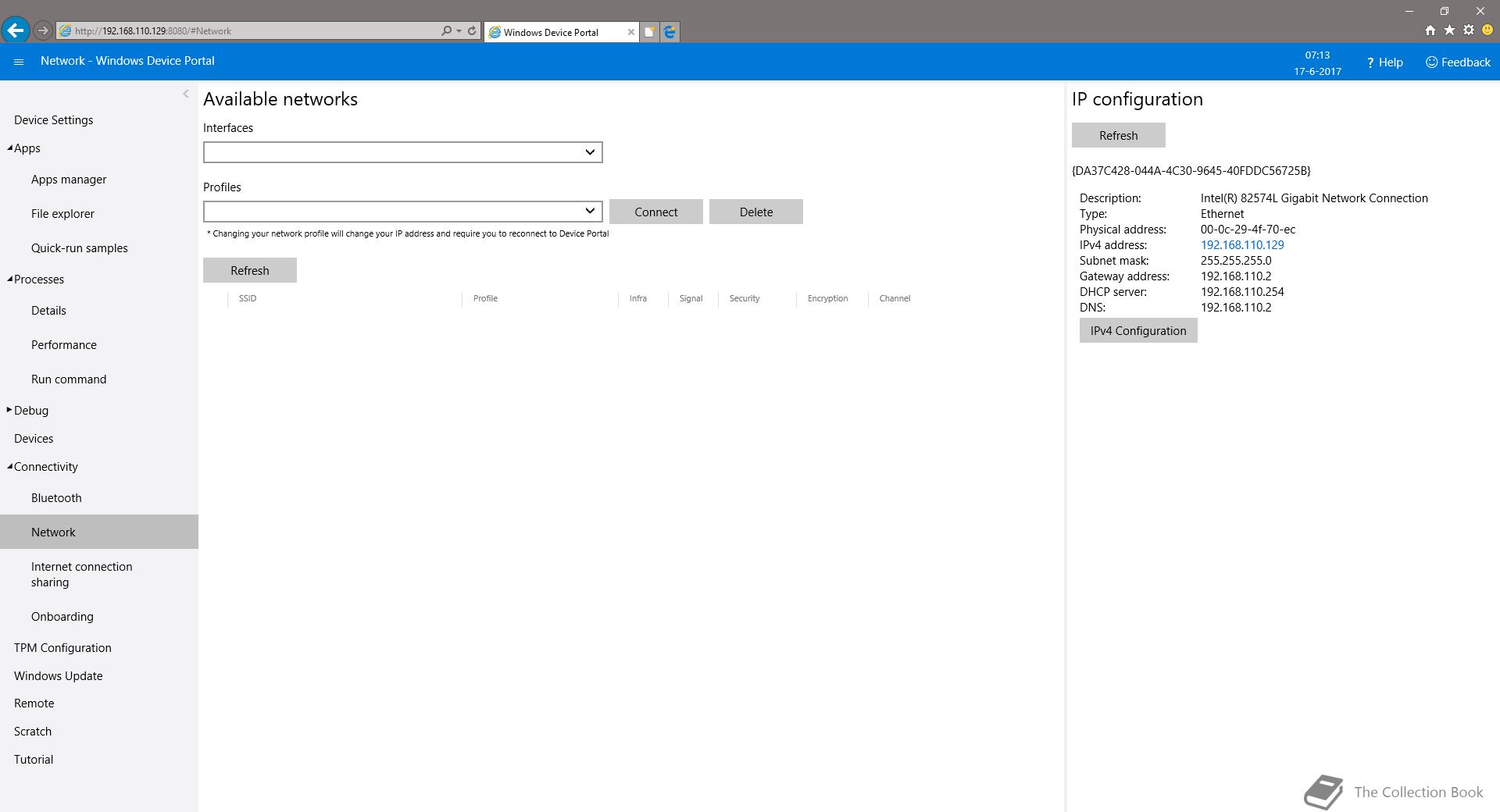
Task: Select Network in the sidebar
Action: pyautogui.click(x=99, y=532)
